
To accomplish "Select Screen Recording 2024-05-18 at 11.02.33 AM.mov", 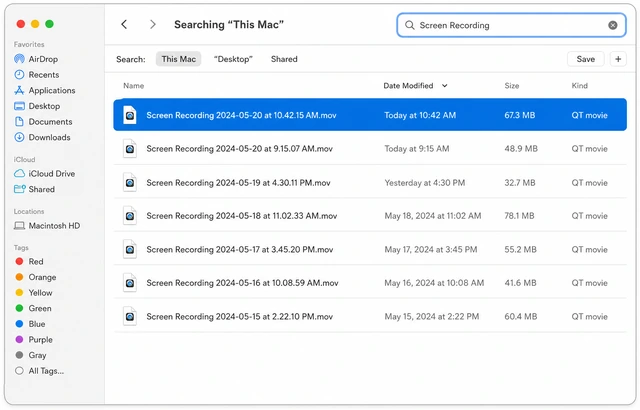I will (370, 215).
